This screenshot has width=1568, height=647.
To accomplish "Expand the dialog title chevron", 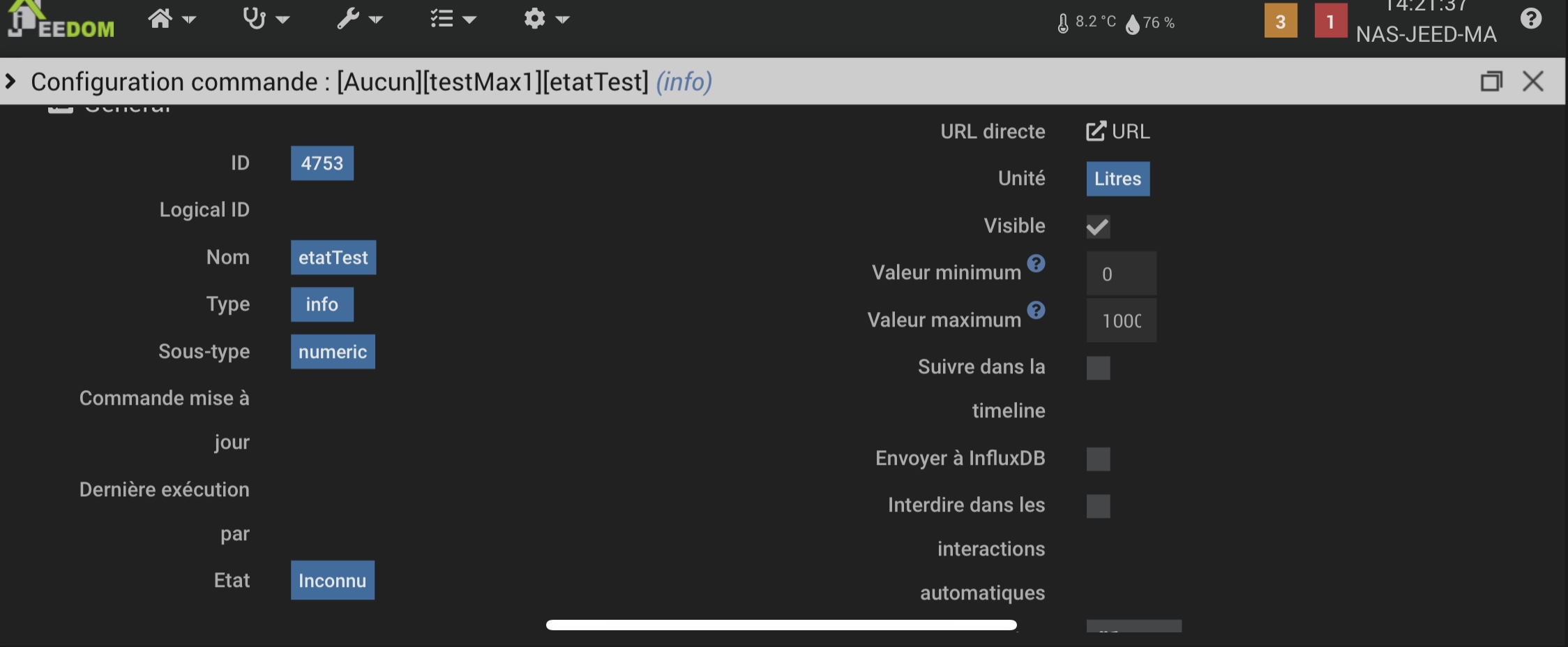I will 10,82.
